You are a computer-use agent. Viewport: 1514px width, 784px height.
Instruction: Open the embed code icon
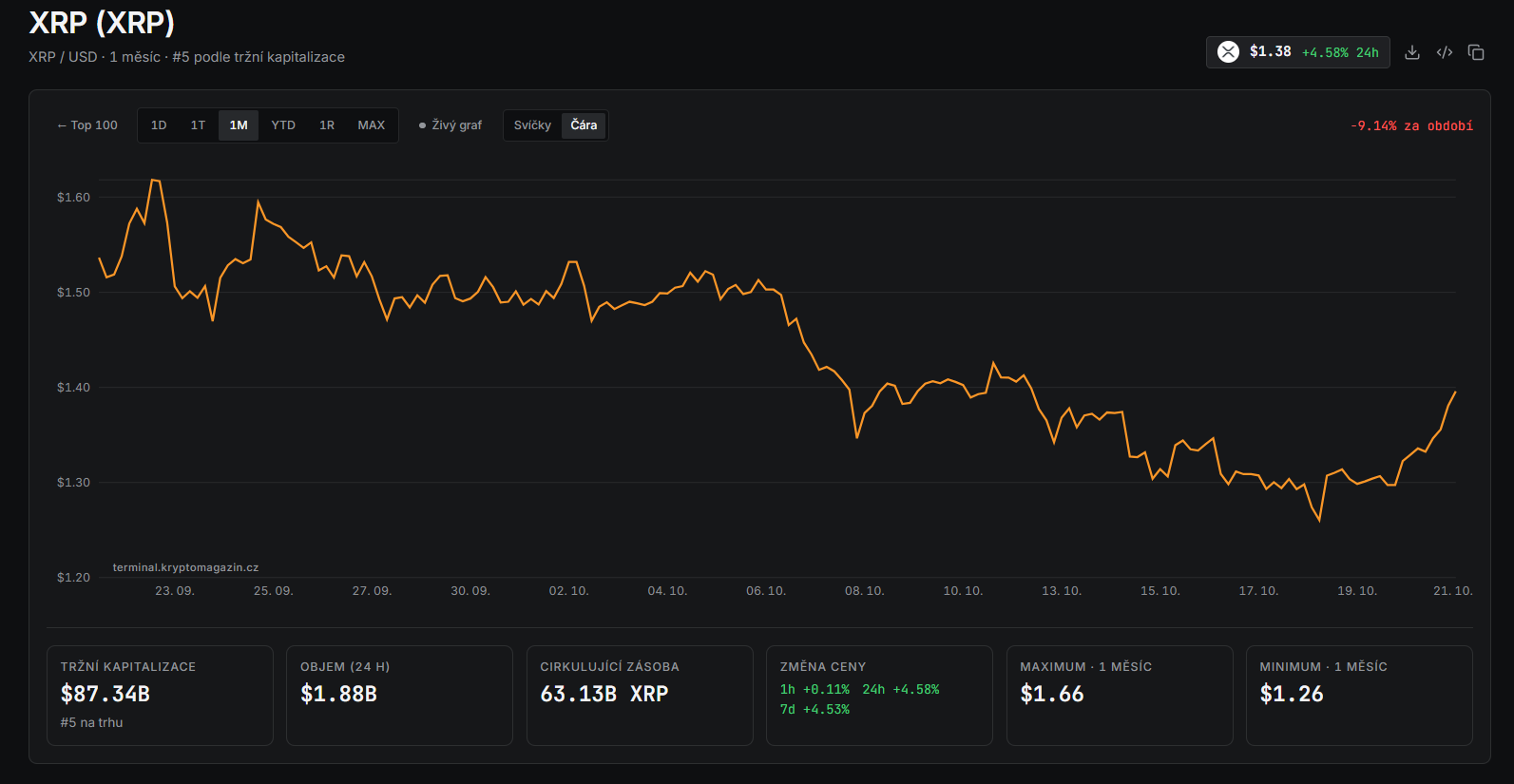coord(1445,52)
